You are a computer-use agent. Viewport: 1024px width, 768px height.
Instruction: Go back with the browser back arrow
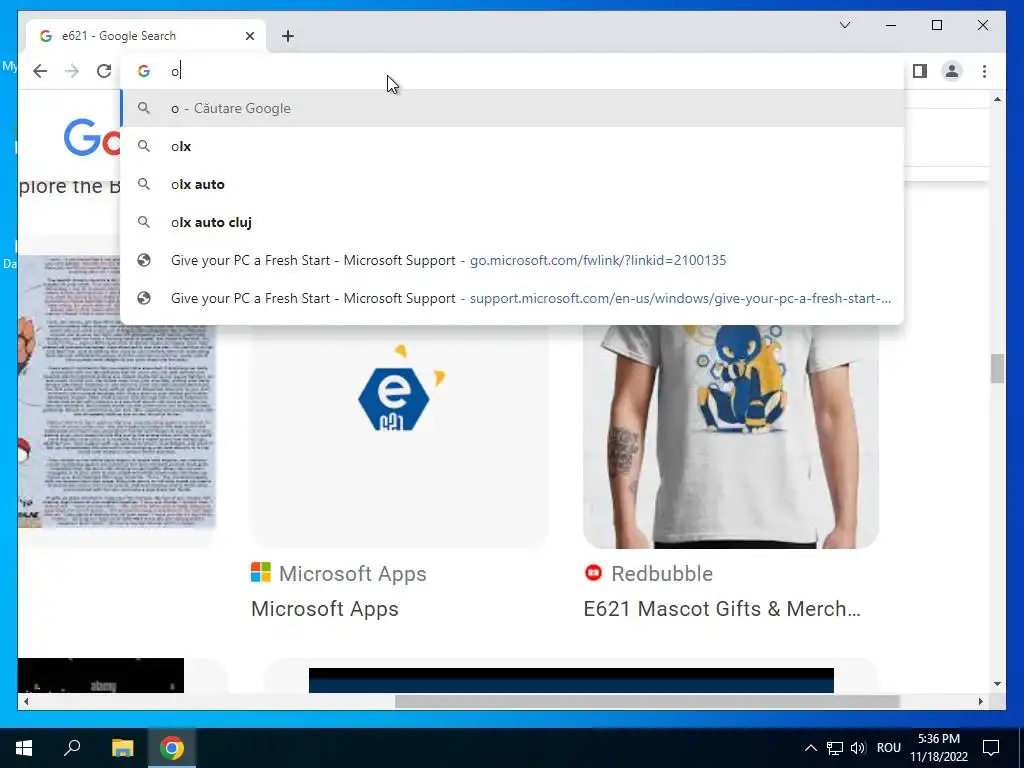40,71
